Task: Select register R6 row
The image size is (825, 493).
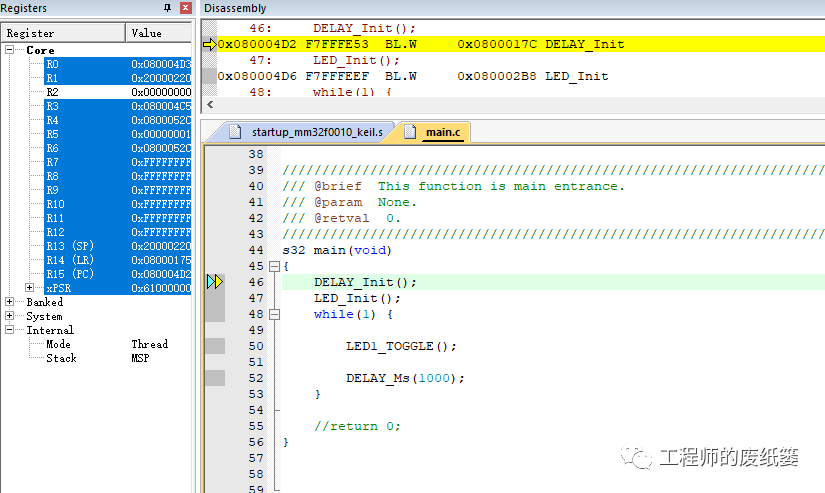Action: (x=117, y=148)
